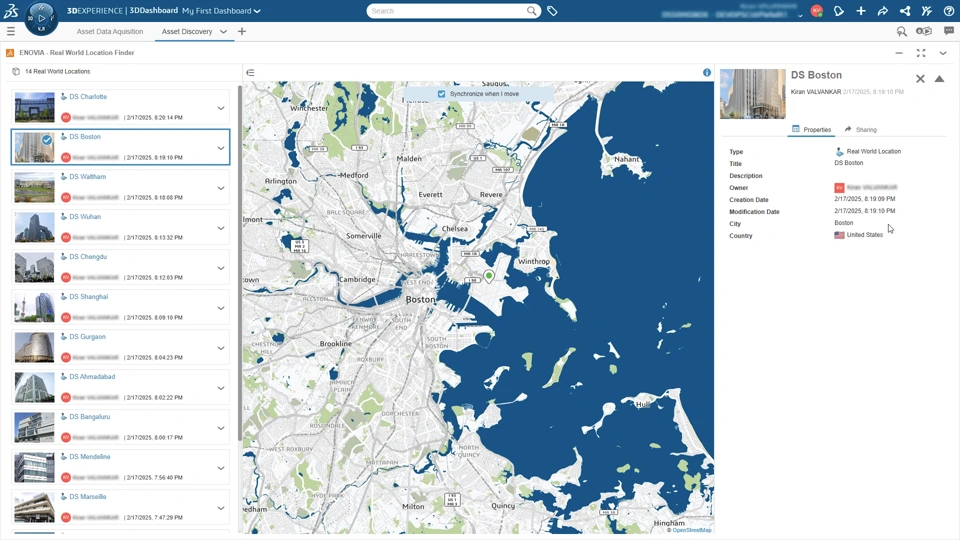Click the share arrow icon in top bar
The height and width of the screenshot is (540, 960).
(x=883, y=11)
